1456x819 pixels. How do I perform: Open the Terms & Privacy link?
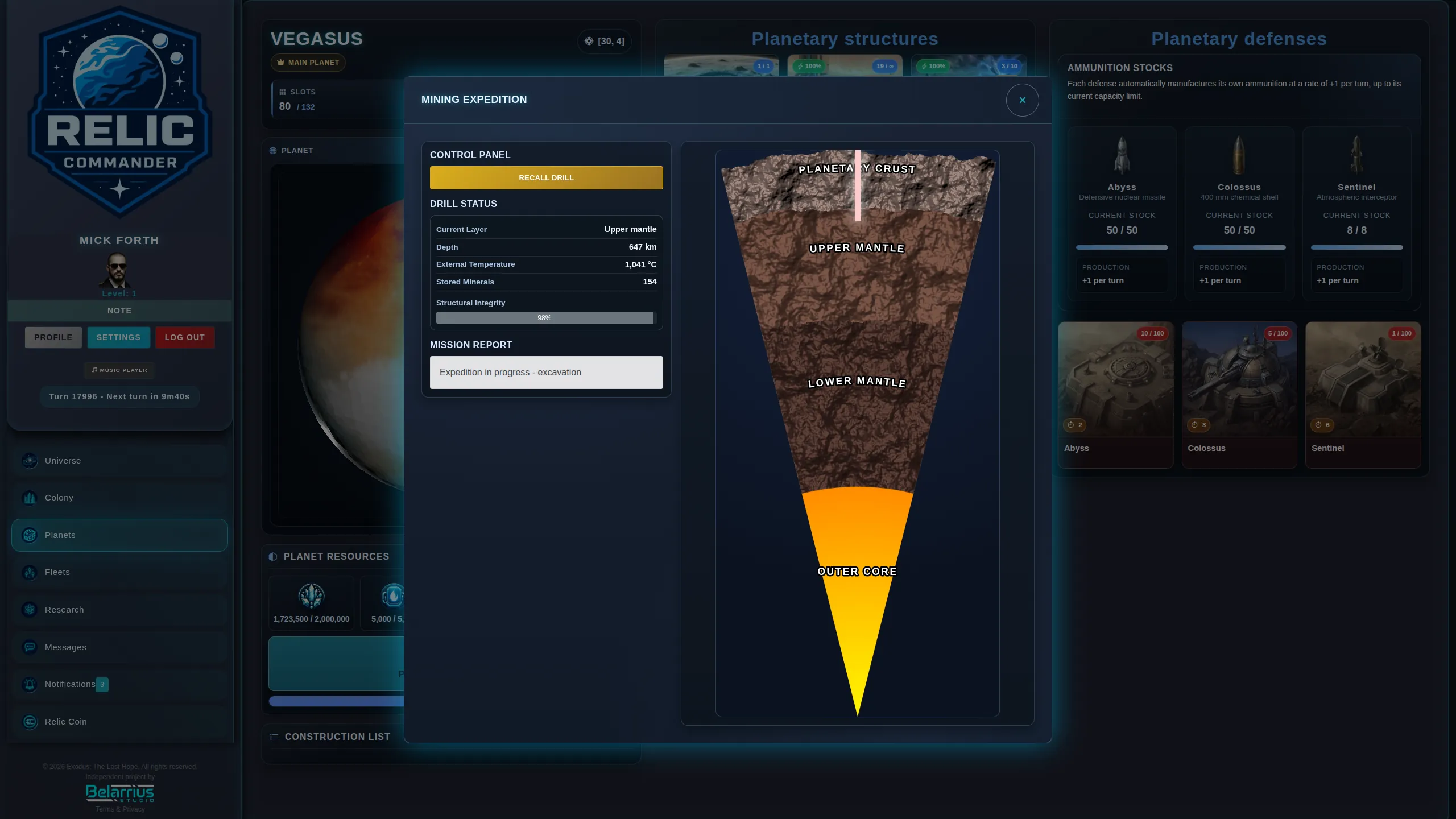pos(119,809)
